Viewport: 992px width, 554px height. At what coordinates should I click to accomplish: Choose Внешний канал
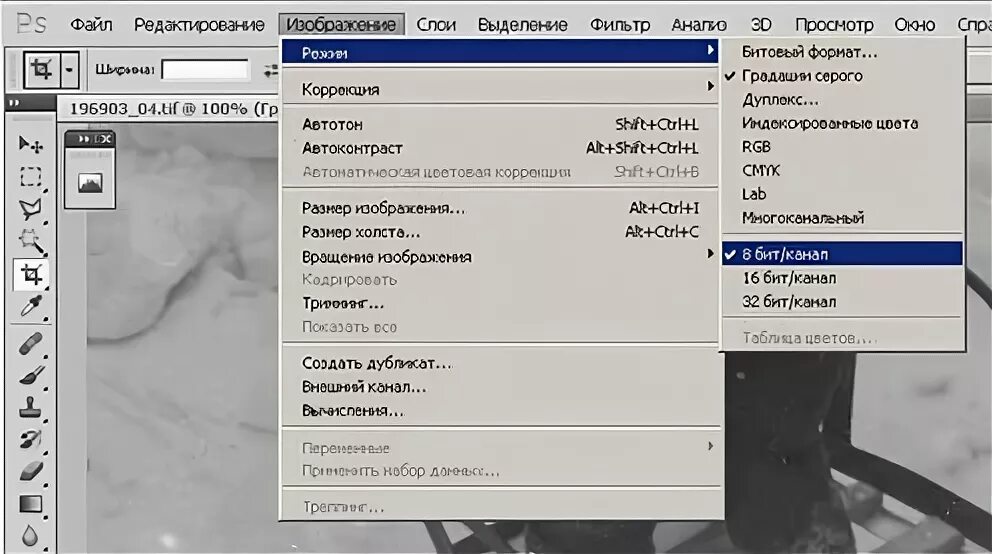(x=500, y=386)
